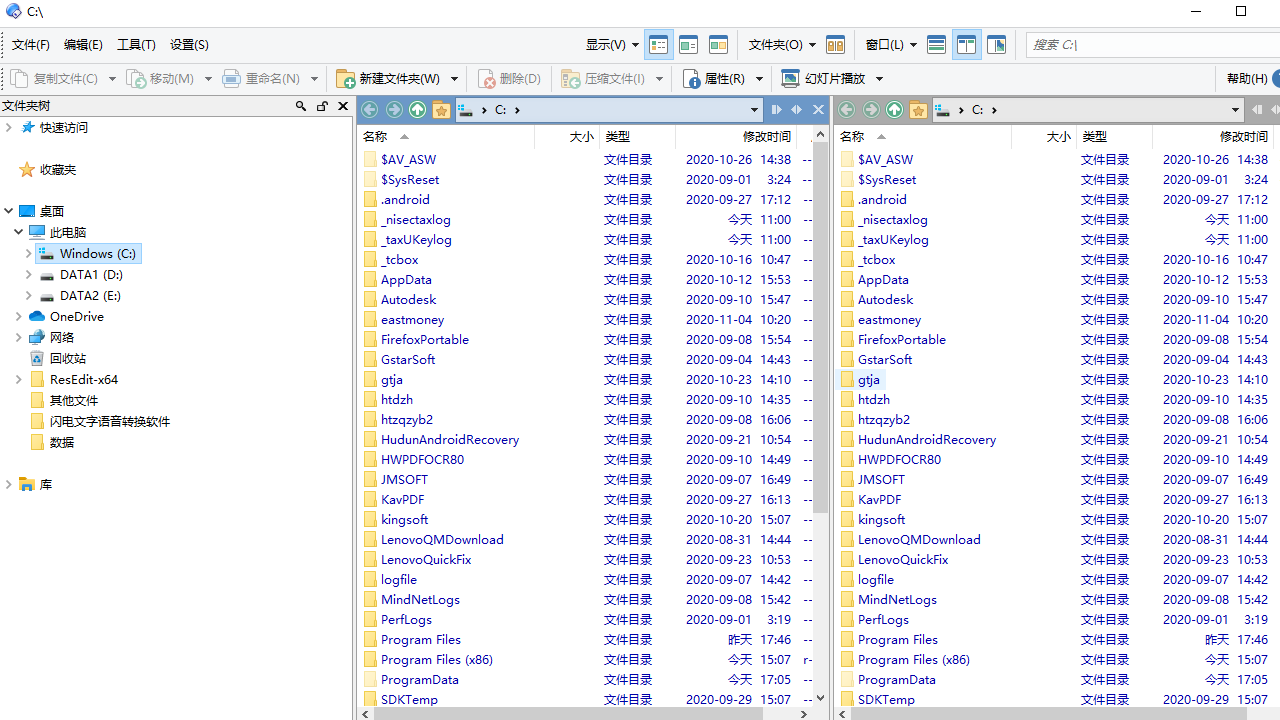Select 收藏夹 in folder tree
1280x720 pixels.
tap(58, 170)
